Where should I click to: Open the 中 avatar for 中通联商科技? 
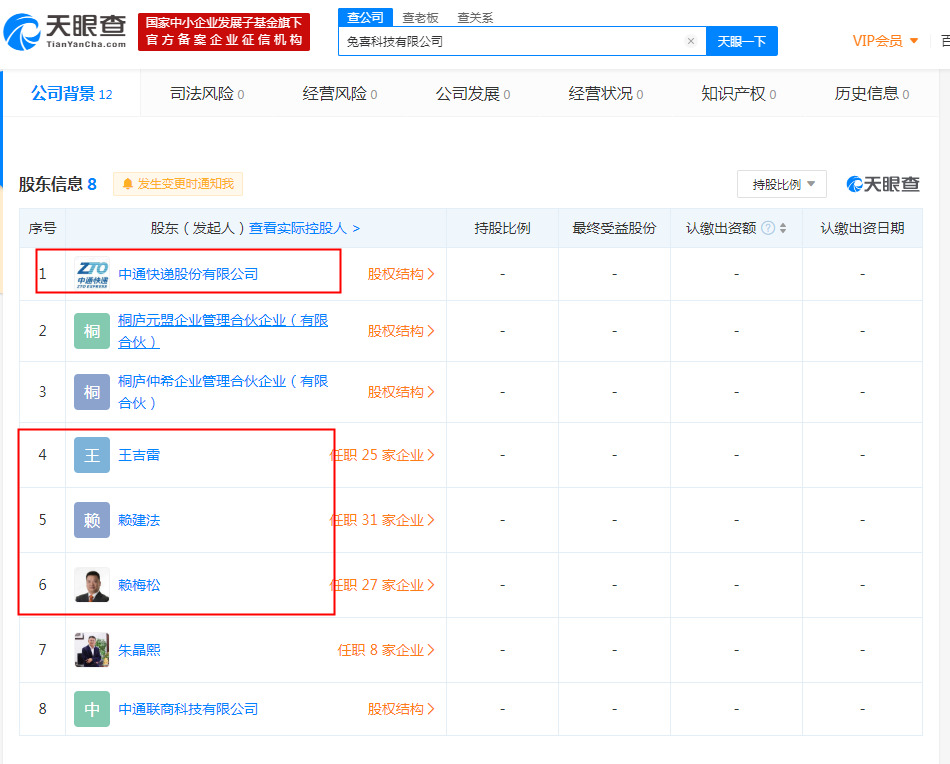pyautogui.click(x=91, y=709)
